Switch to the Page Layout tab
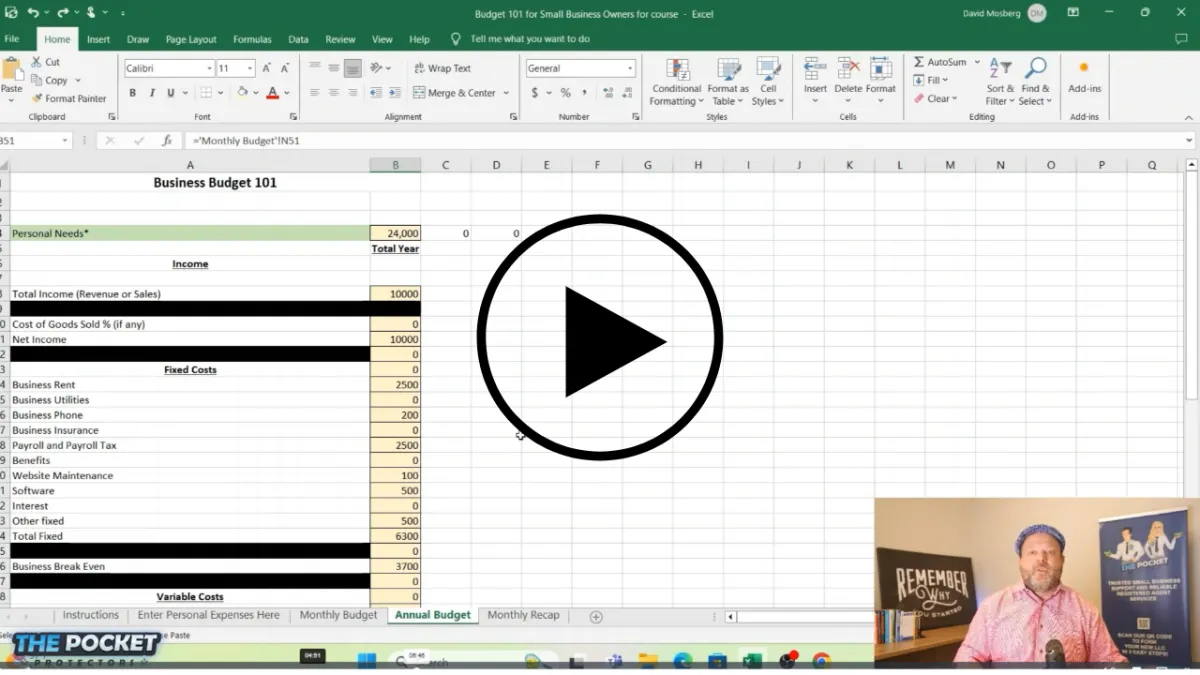The width and height of the screenshot is (1200, 675). pos(191,39)
